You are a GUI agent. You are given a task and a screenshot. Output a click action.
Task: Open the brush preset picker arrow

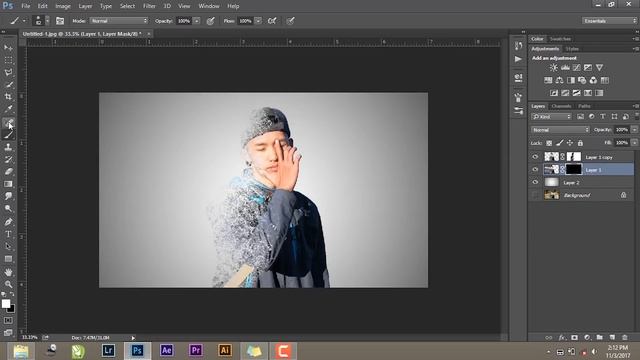[47, 21]
